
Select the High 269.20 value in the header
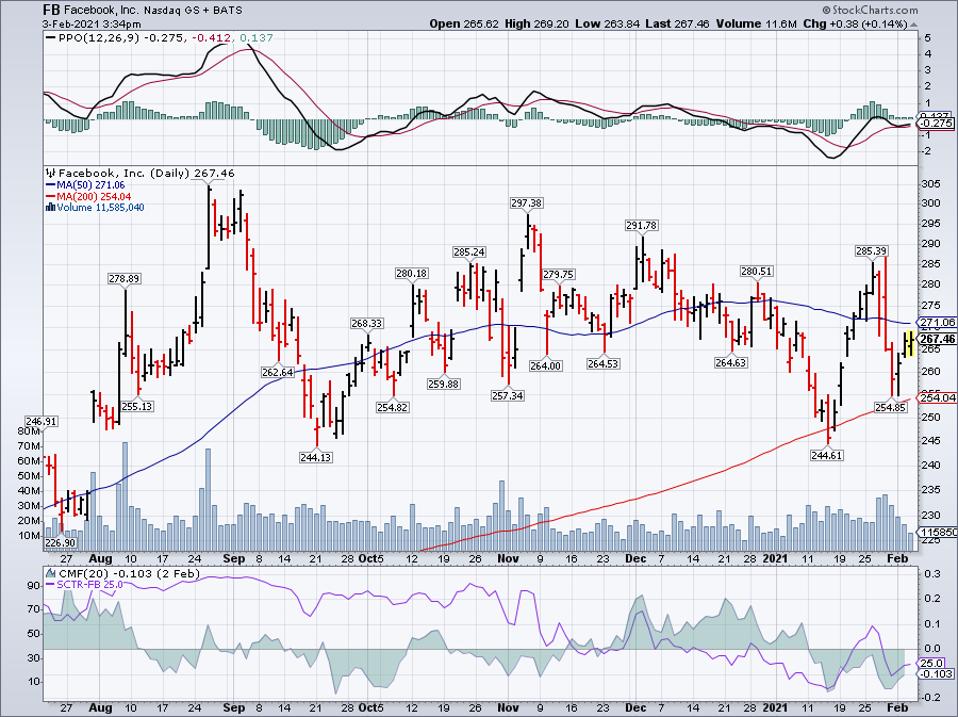click(536, 24)
